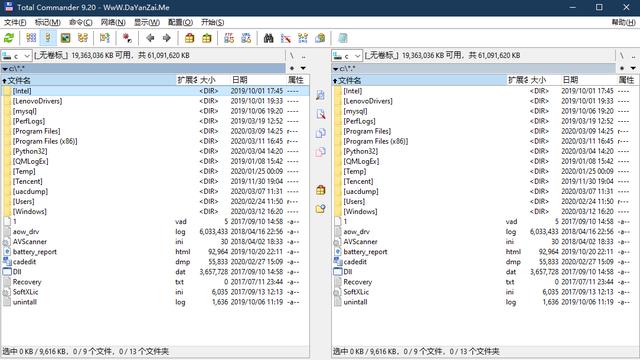
Task: Click the green Refresh toolbar icon
Action: click(x=9, y=38)
